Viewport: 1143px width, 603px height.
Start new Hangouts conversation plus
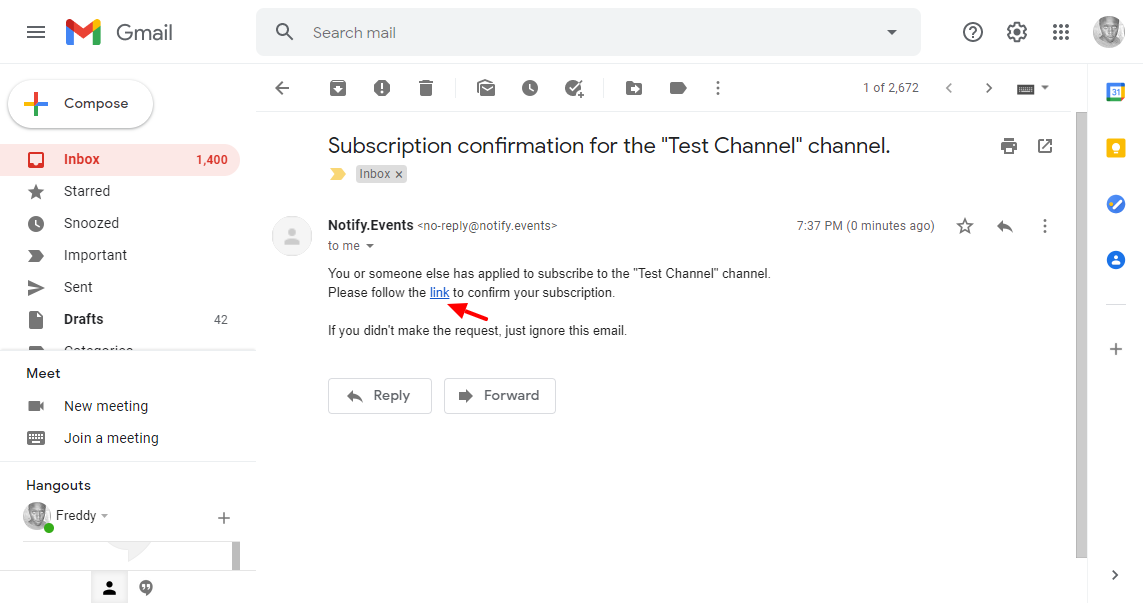click(224, 518)
